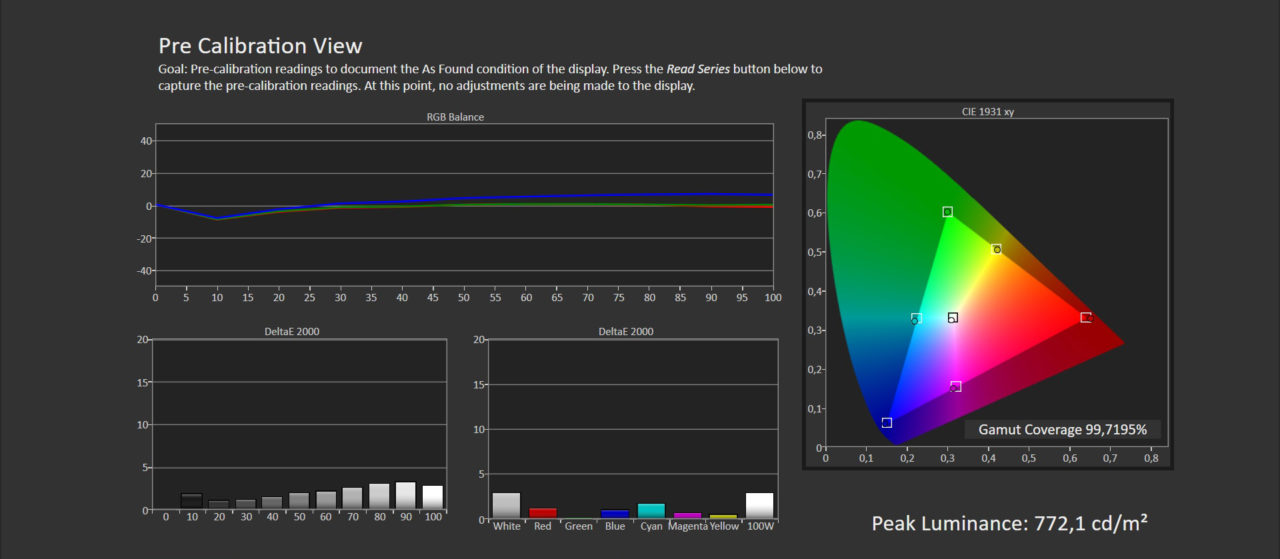Click the Blue bar in DeltaE chart
Viewport: 1280px width, 559px height.
pos(615,514)
